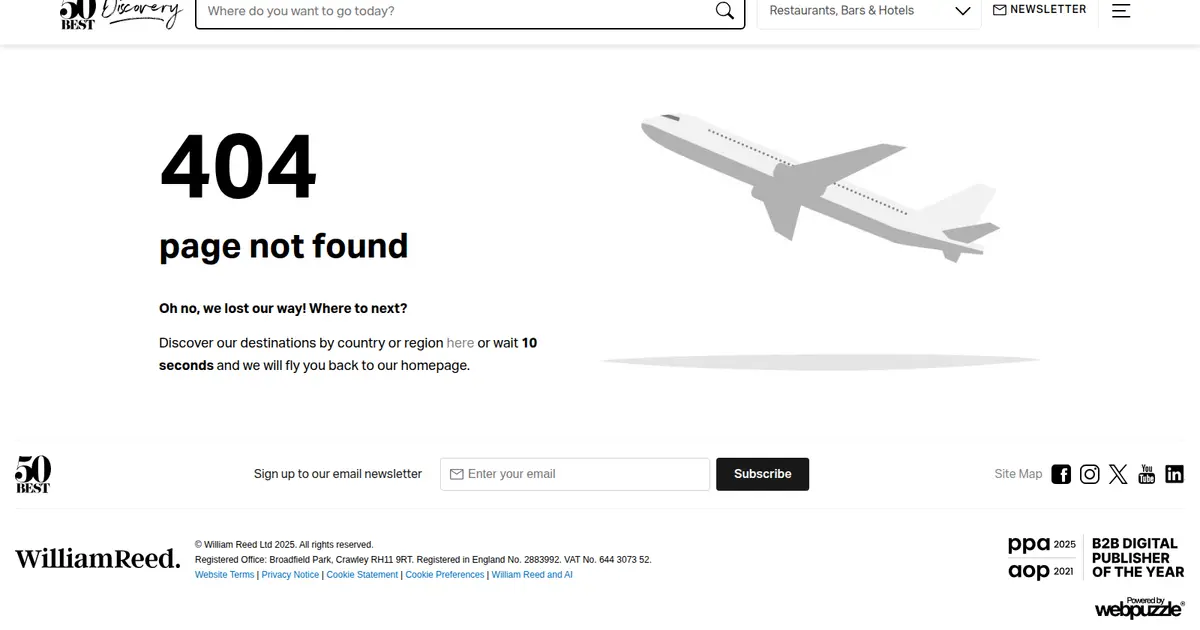
Task: Click the 50 Best logo in header
Action: (78, 13)
